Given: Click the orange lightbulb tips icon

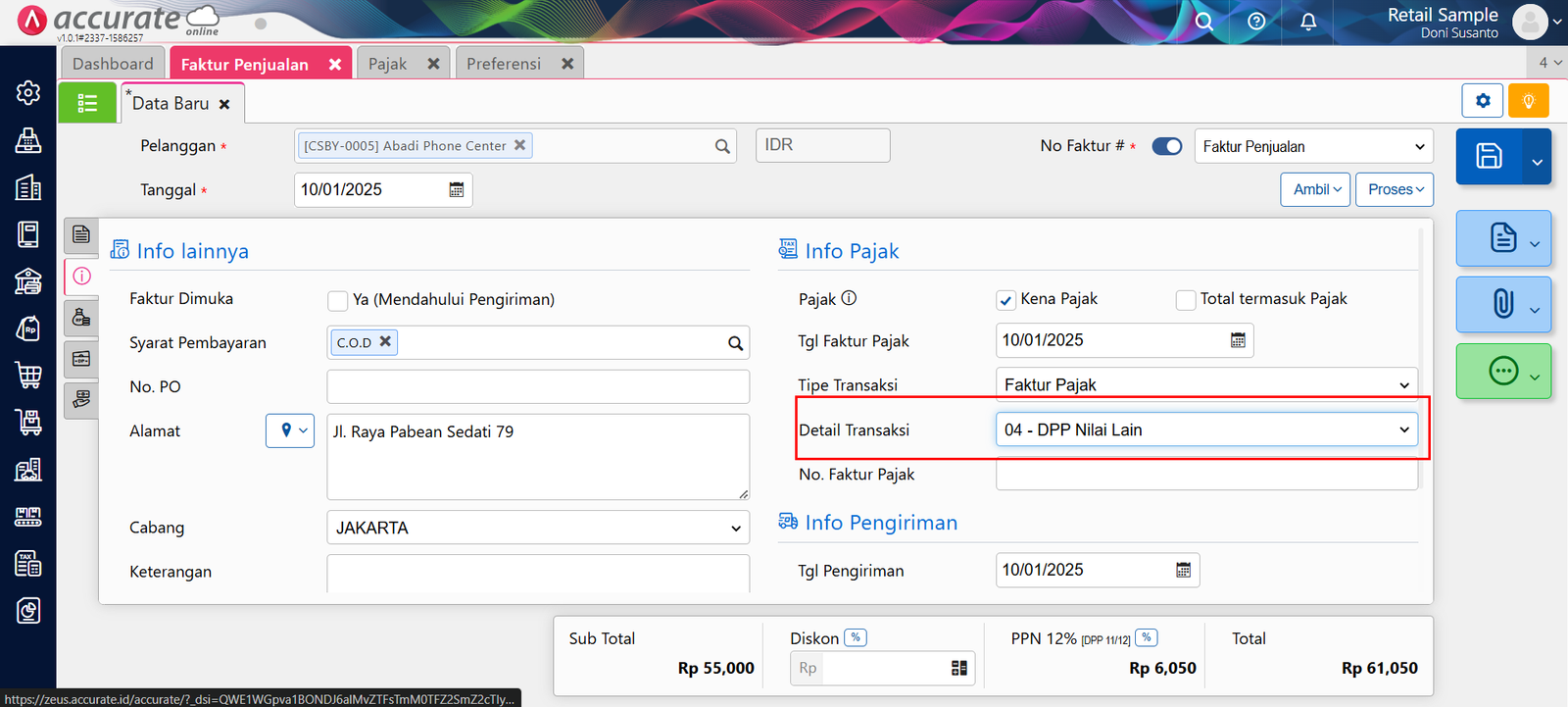Looking at the screenshot, I should click(x=1528, y=101).
